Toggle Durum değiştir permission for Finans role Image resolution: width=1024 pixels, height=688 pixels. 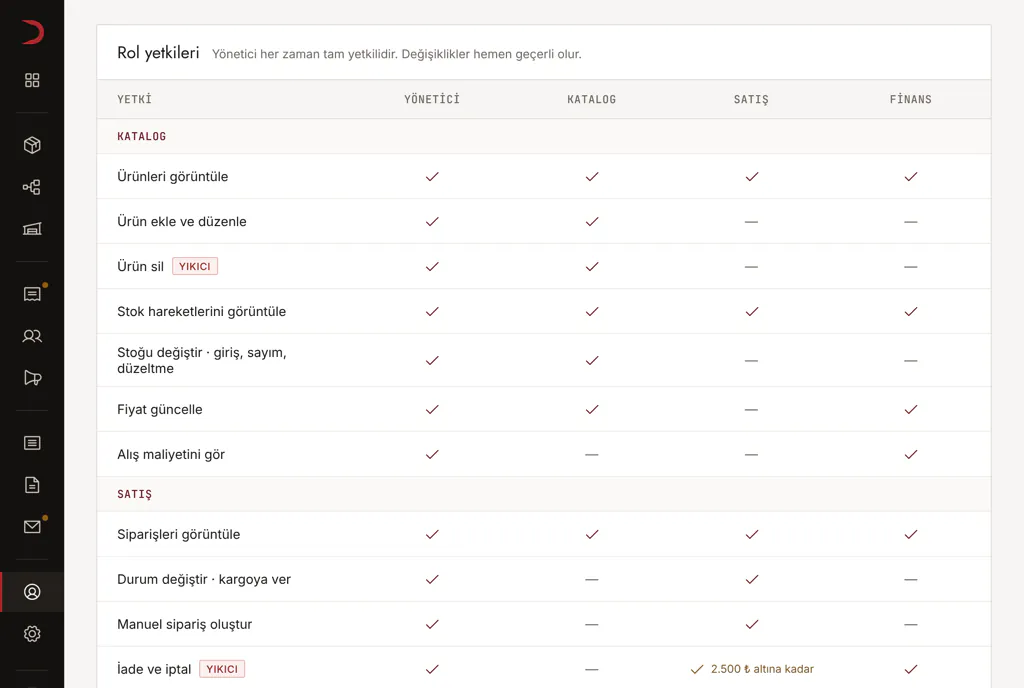pyautogui.click(x=910, y=580)
